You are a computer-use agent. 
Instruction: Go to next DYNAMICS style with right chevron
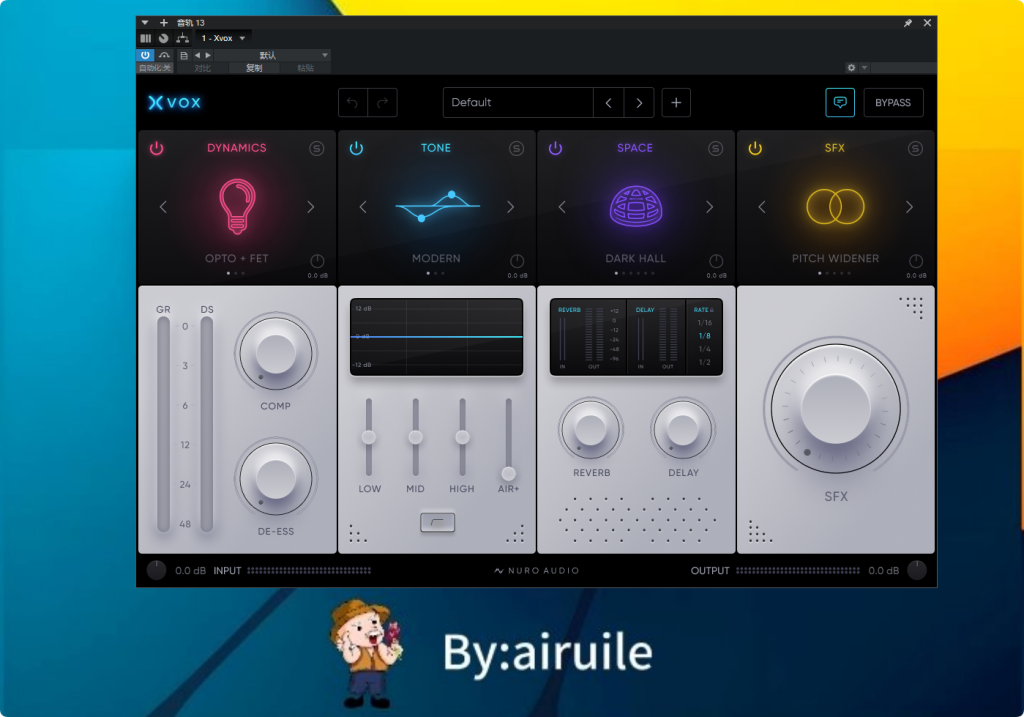(311, 207)
